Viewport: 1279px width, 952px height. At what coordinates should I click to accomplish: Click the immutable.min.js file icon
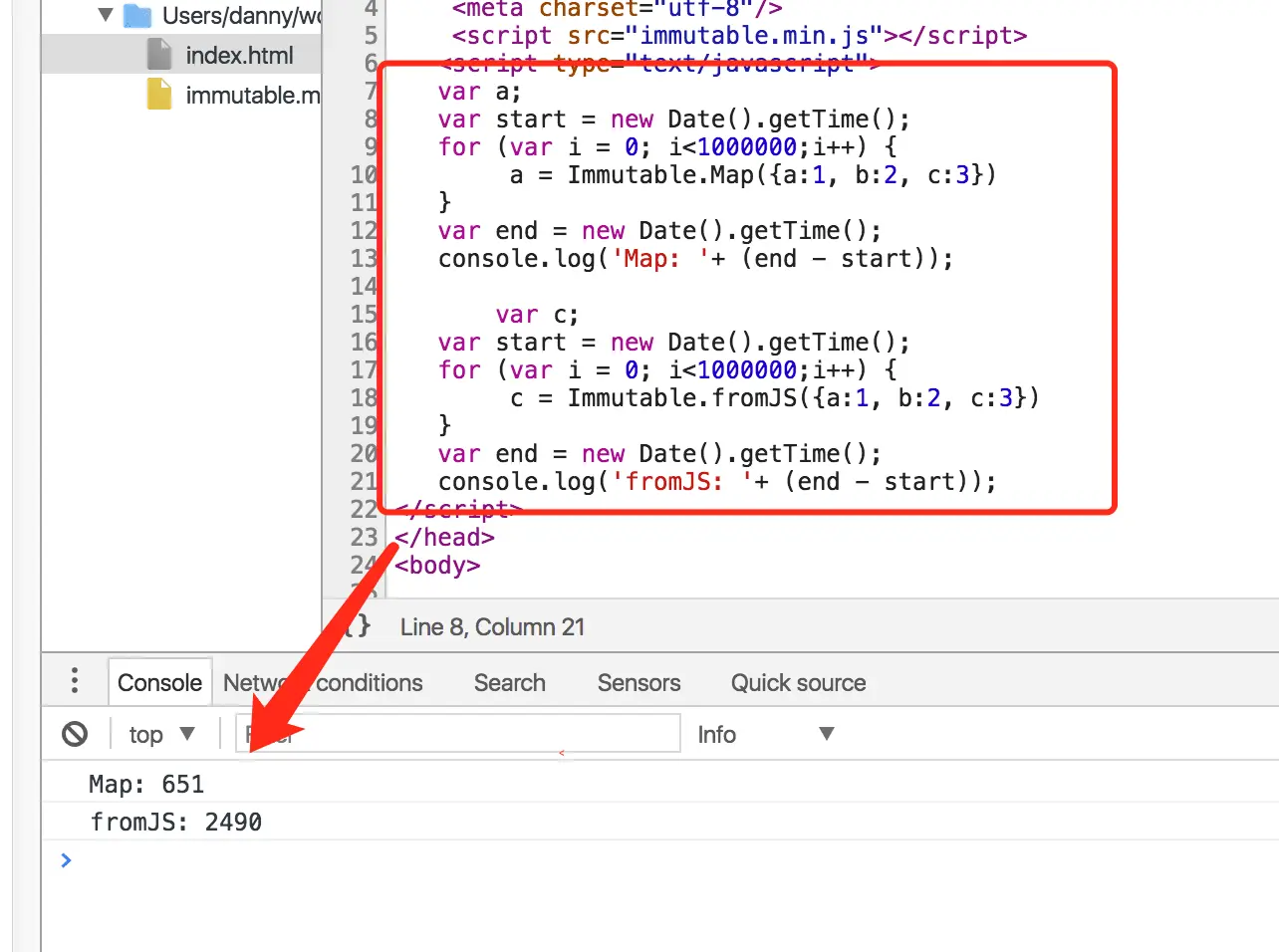pyautogui.click(x=159, y=95)
